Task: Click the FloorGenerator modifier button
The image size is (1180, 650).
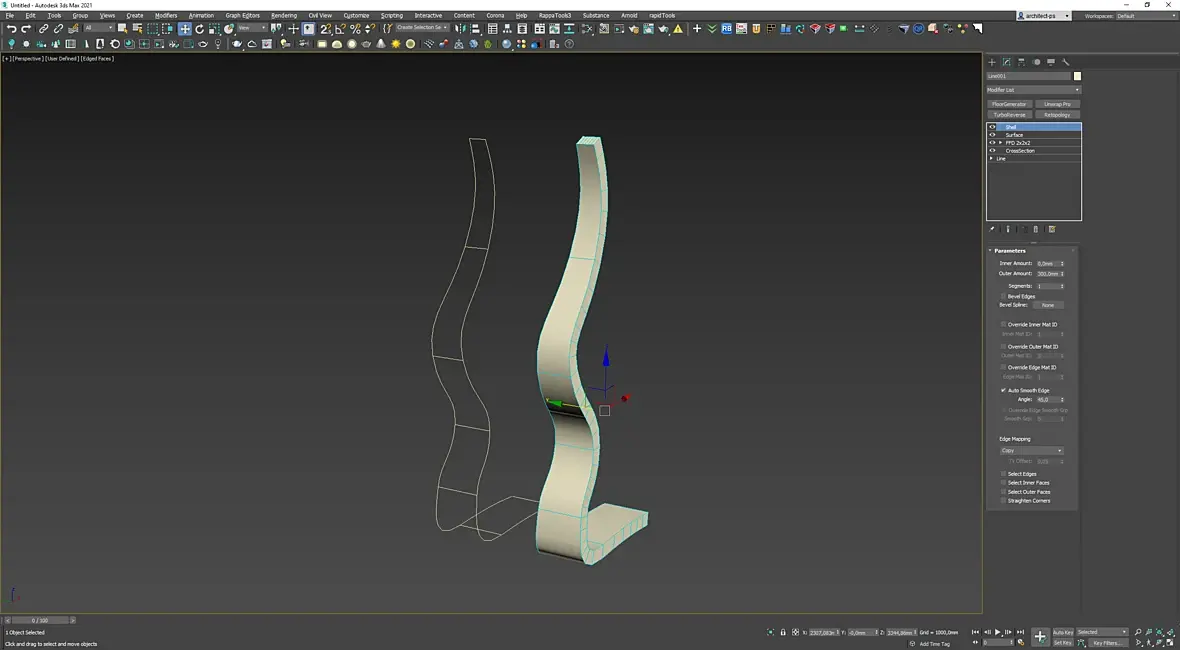Action: click(x=1009, y=104)
